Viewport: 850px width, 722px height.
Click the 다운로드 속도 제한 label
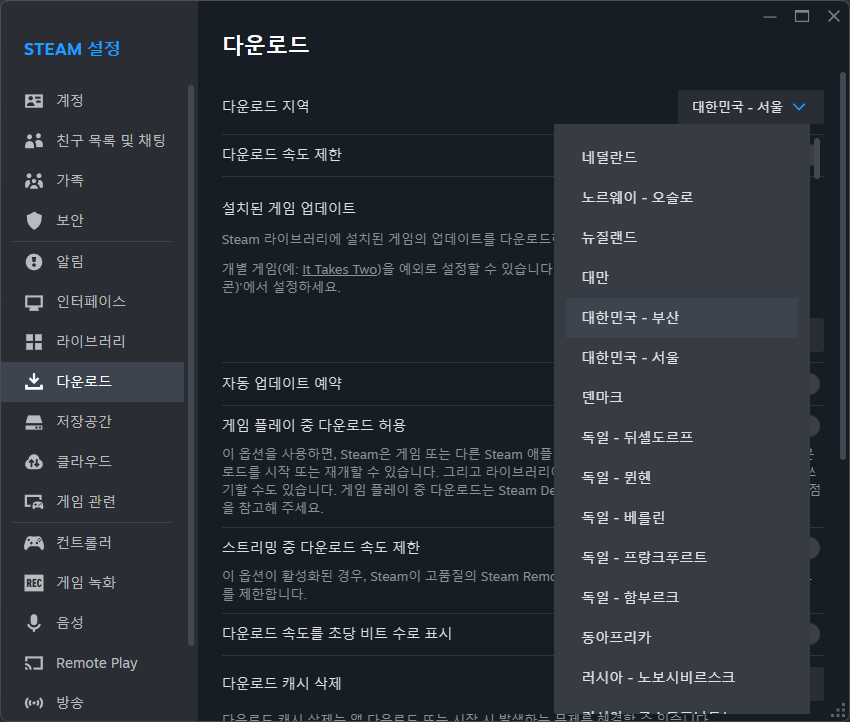pyautogui.click(x=282, y=155)
